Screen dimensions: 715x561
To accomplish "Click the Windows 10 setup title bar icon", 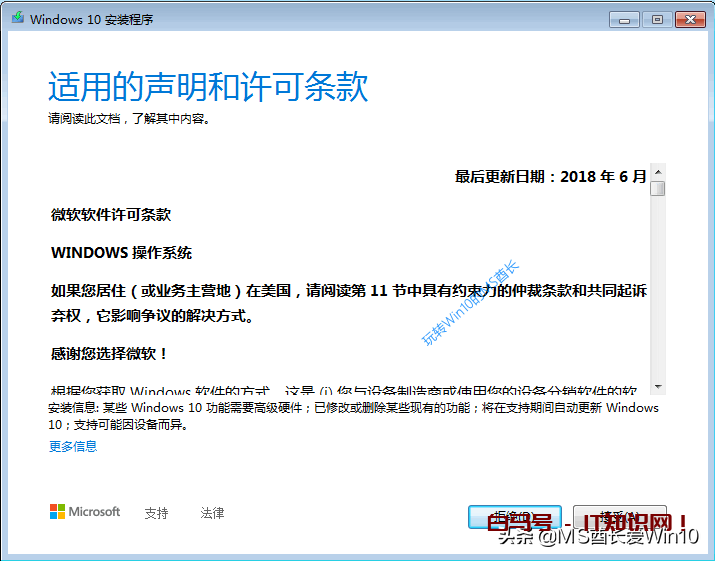I will 17,19.
